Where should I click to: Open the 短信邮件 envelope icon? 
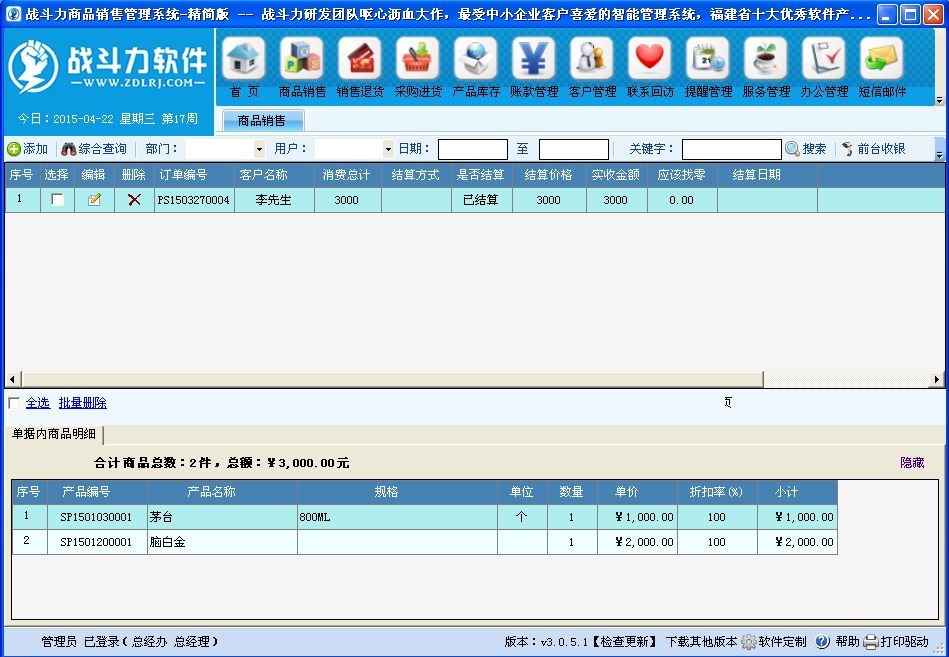[x=882, y=59]
